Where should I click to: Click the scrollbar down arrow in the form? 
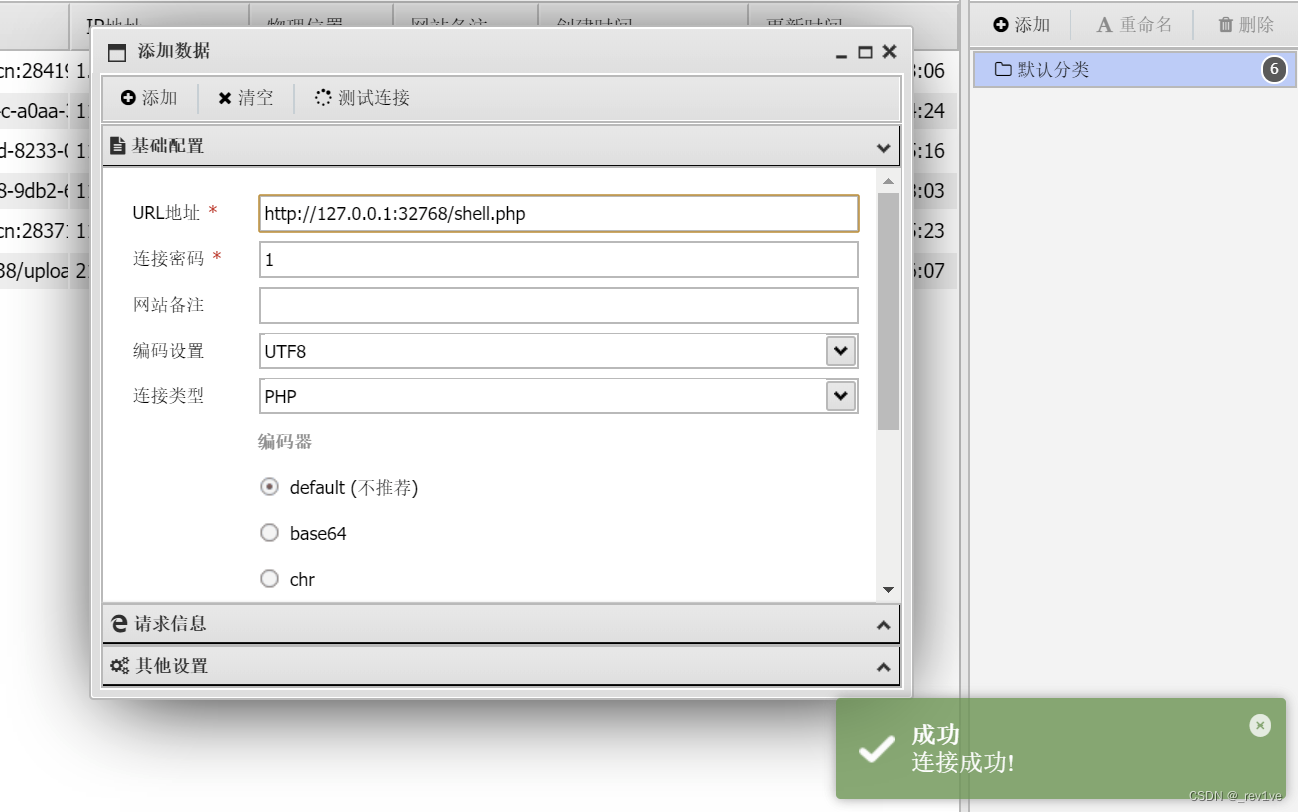click(x=888, y=591)
